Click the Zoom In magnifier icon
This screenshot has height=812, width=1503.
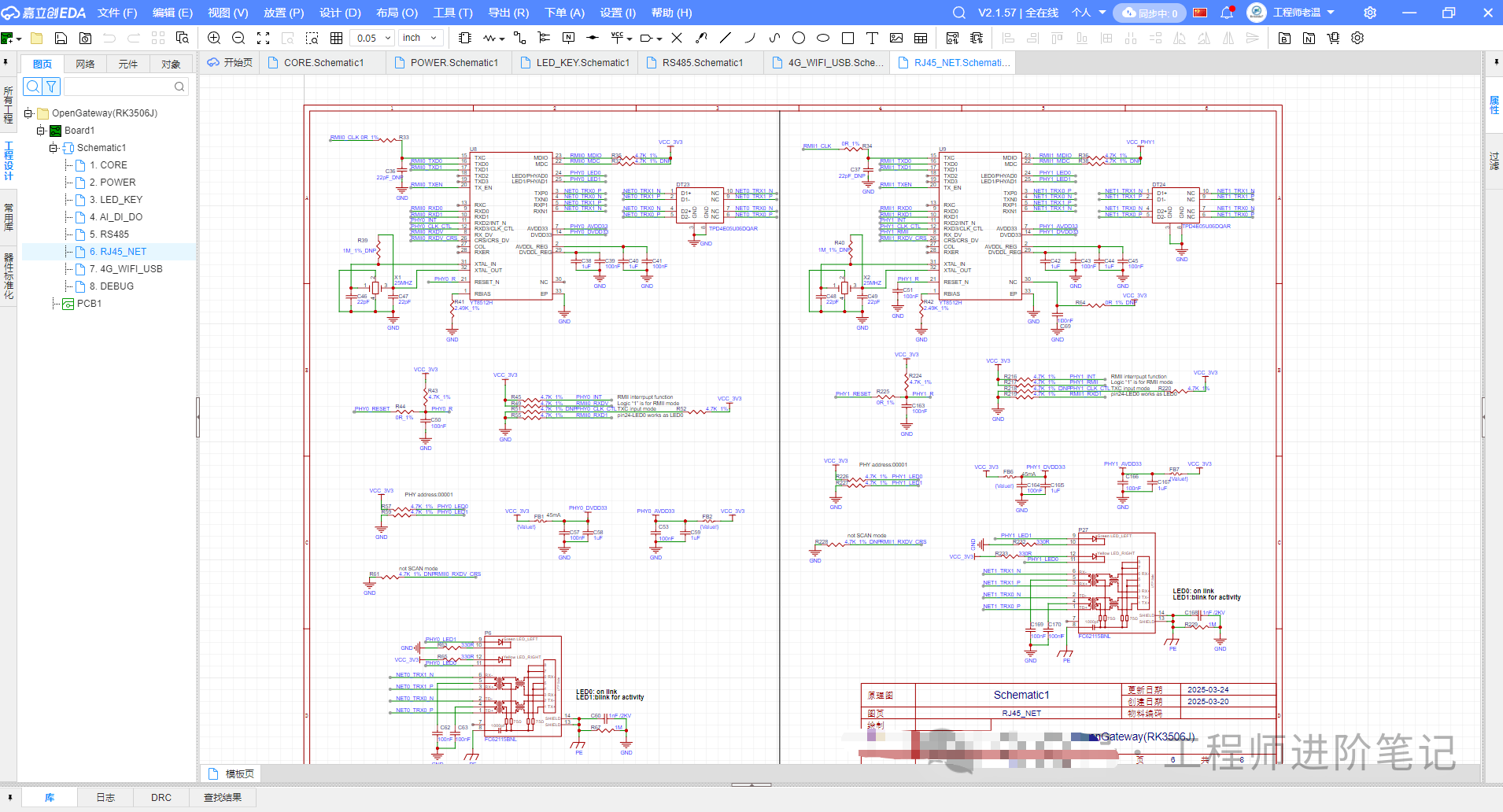pyautogui.click(x=214, y=38)
